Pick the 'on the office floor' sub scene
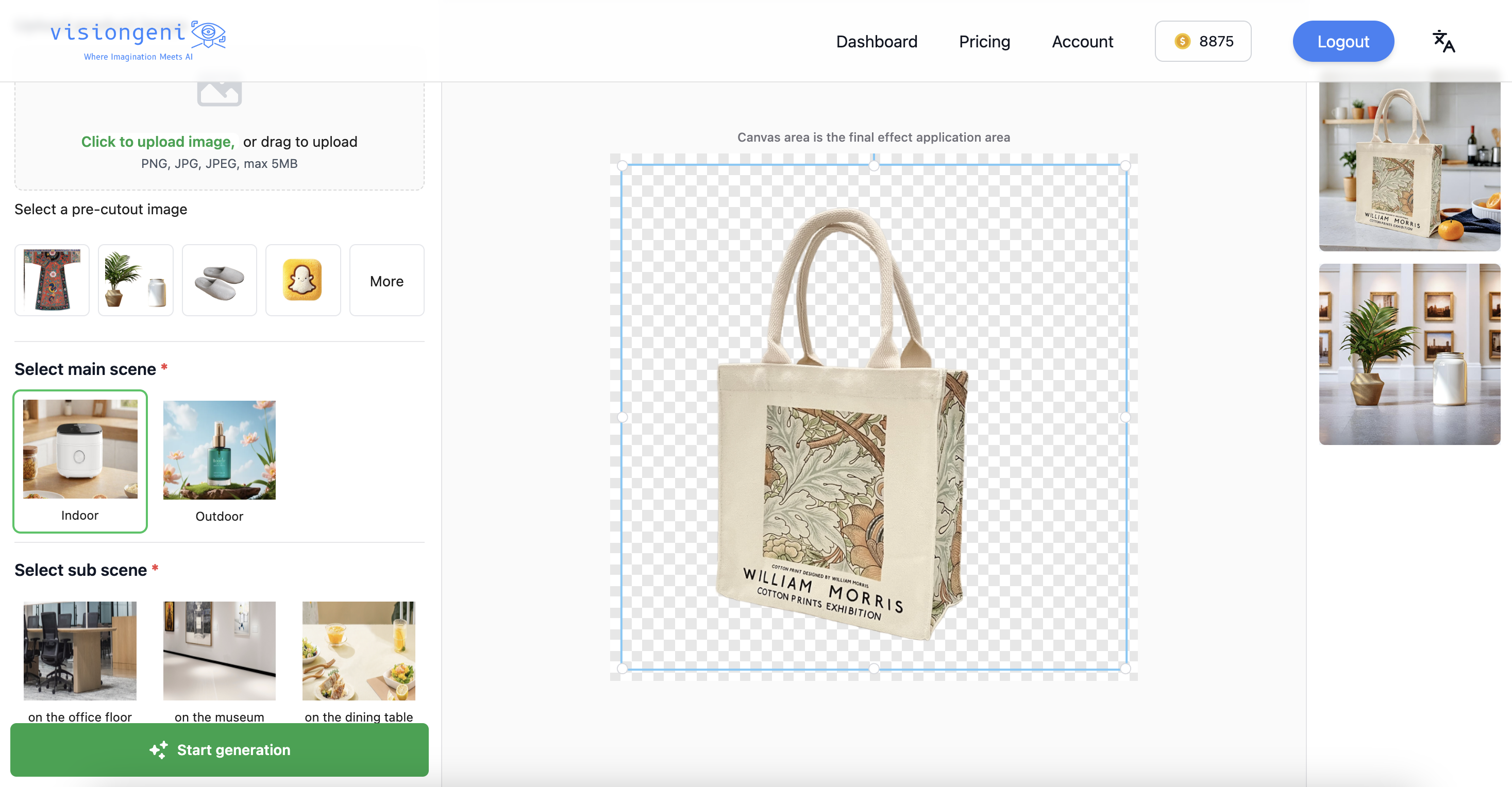 [80, 651]
